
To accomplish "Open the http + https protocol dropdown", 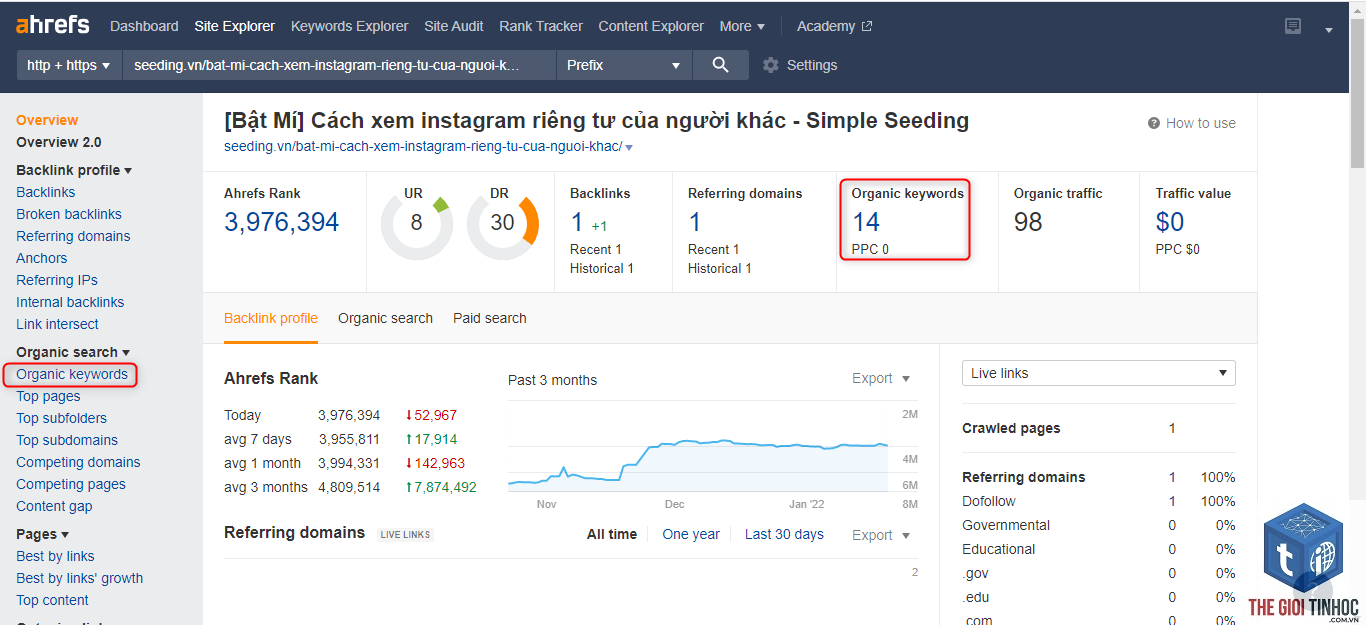I will 69,65.
